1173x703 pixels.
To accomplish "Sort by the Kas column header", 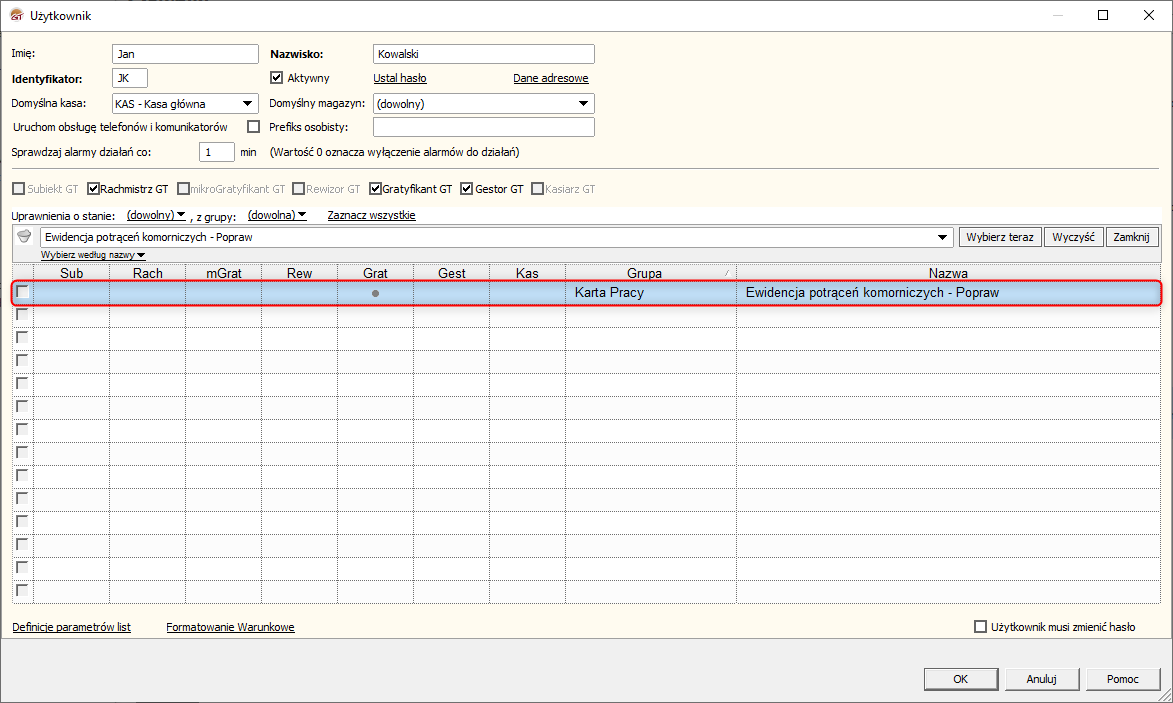I will [x=527, y=273].
